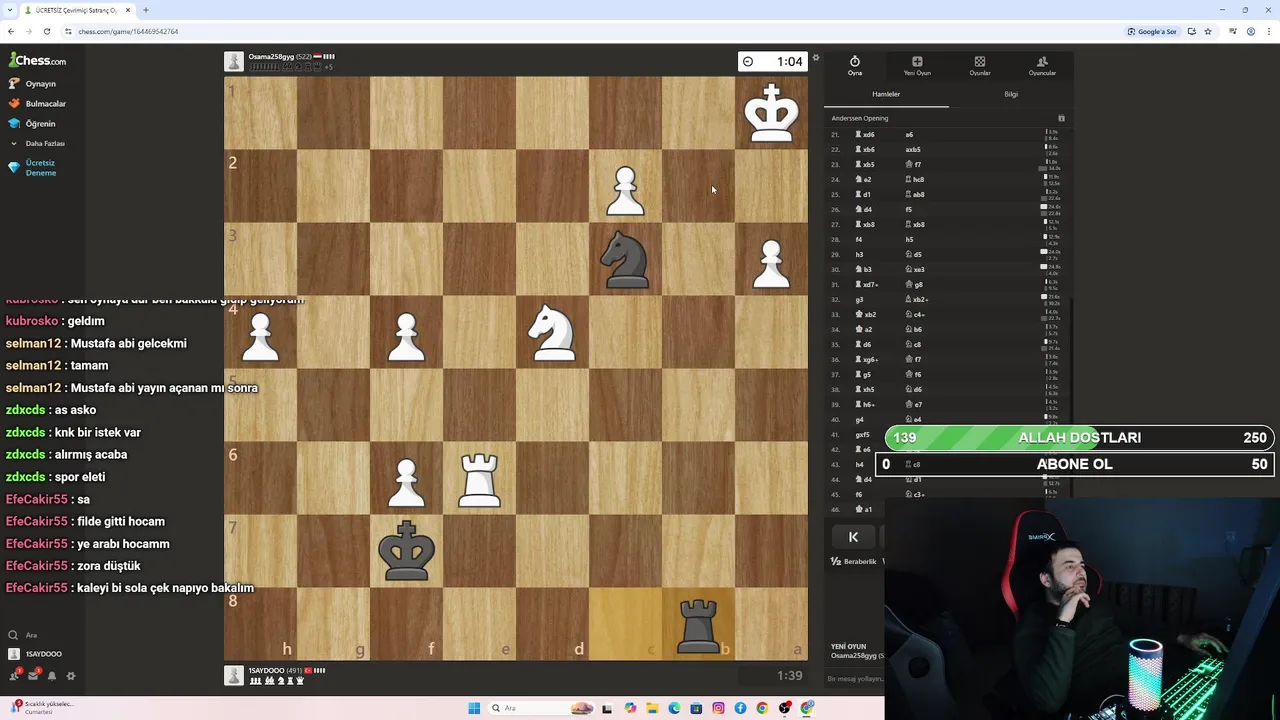1280x720 pixels.
Task: Select white pawn above the black knight
Action: tap(625, 190)
